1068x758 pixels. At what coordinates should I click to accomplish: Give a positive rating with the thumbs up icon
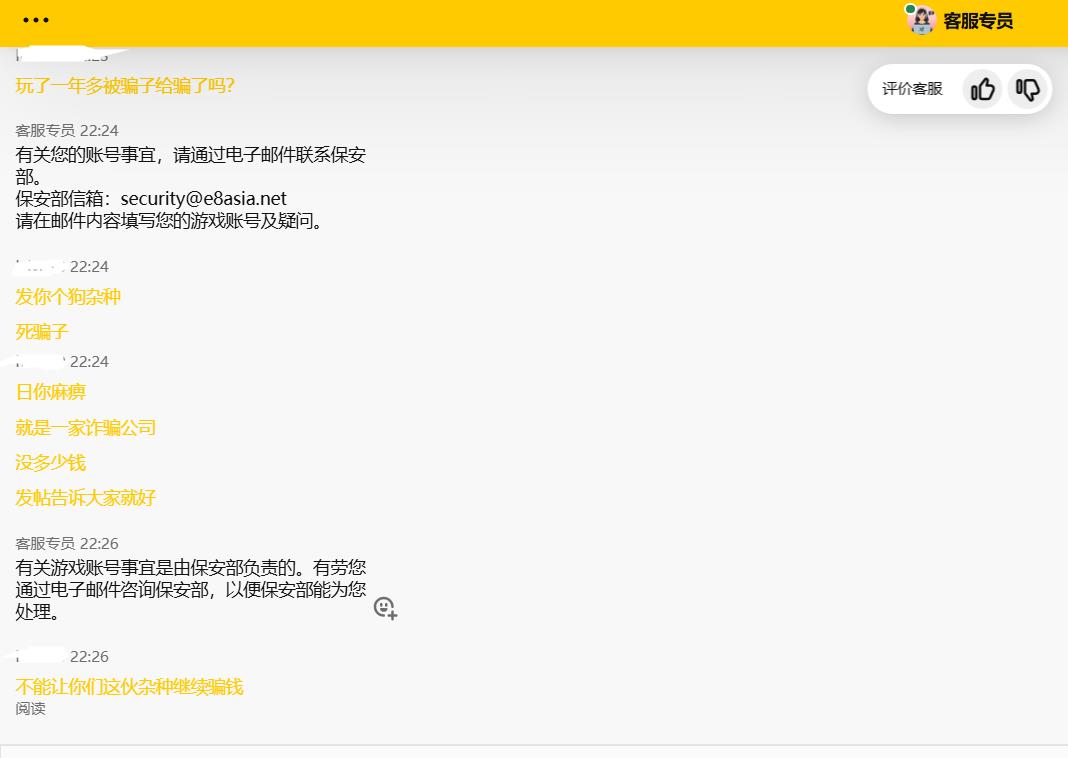pos(982,89)
